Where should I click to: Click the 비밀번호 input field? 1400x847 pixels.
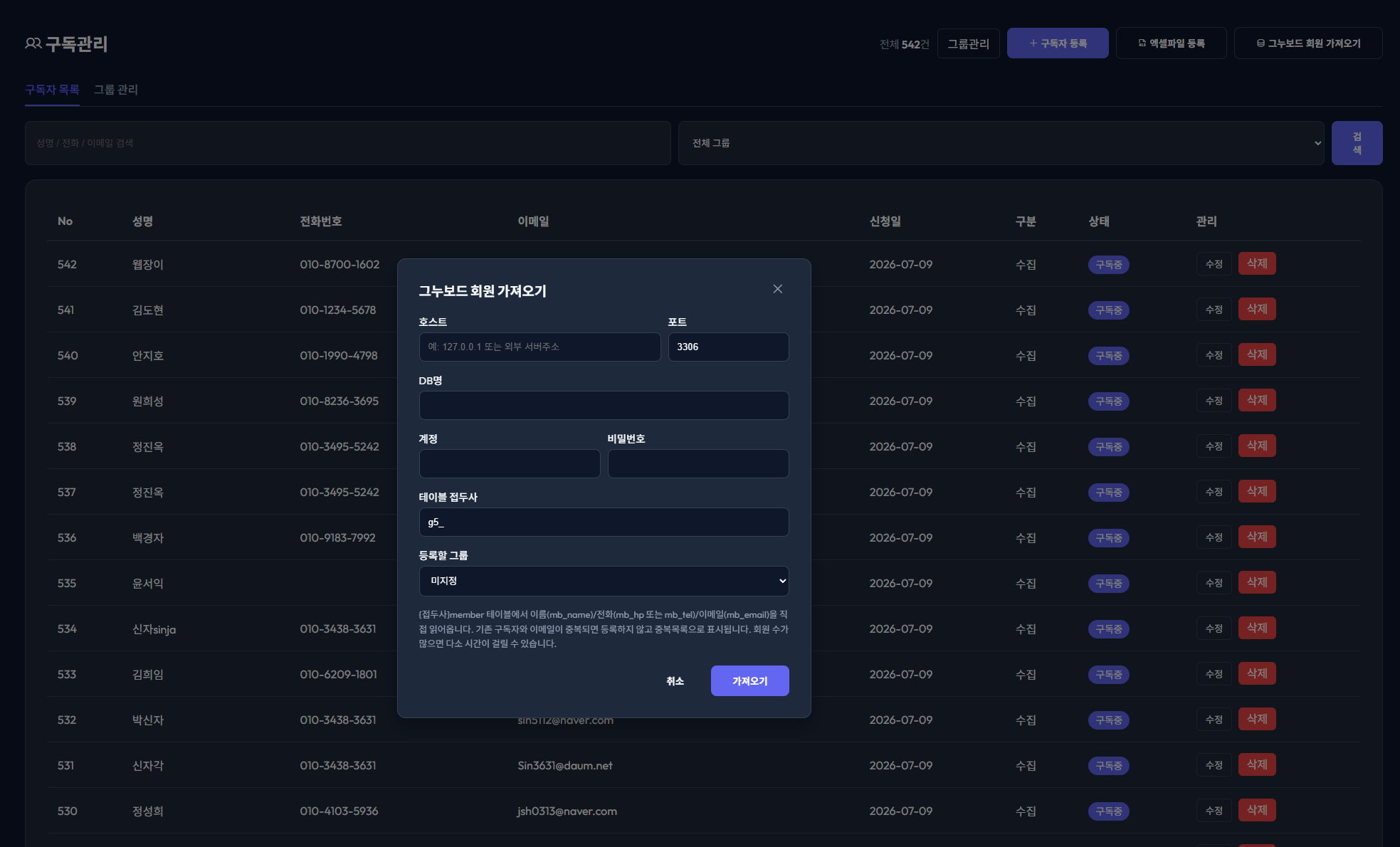click(698, 463)
